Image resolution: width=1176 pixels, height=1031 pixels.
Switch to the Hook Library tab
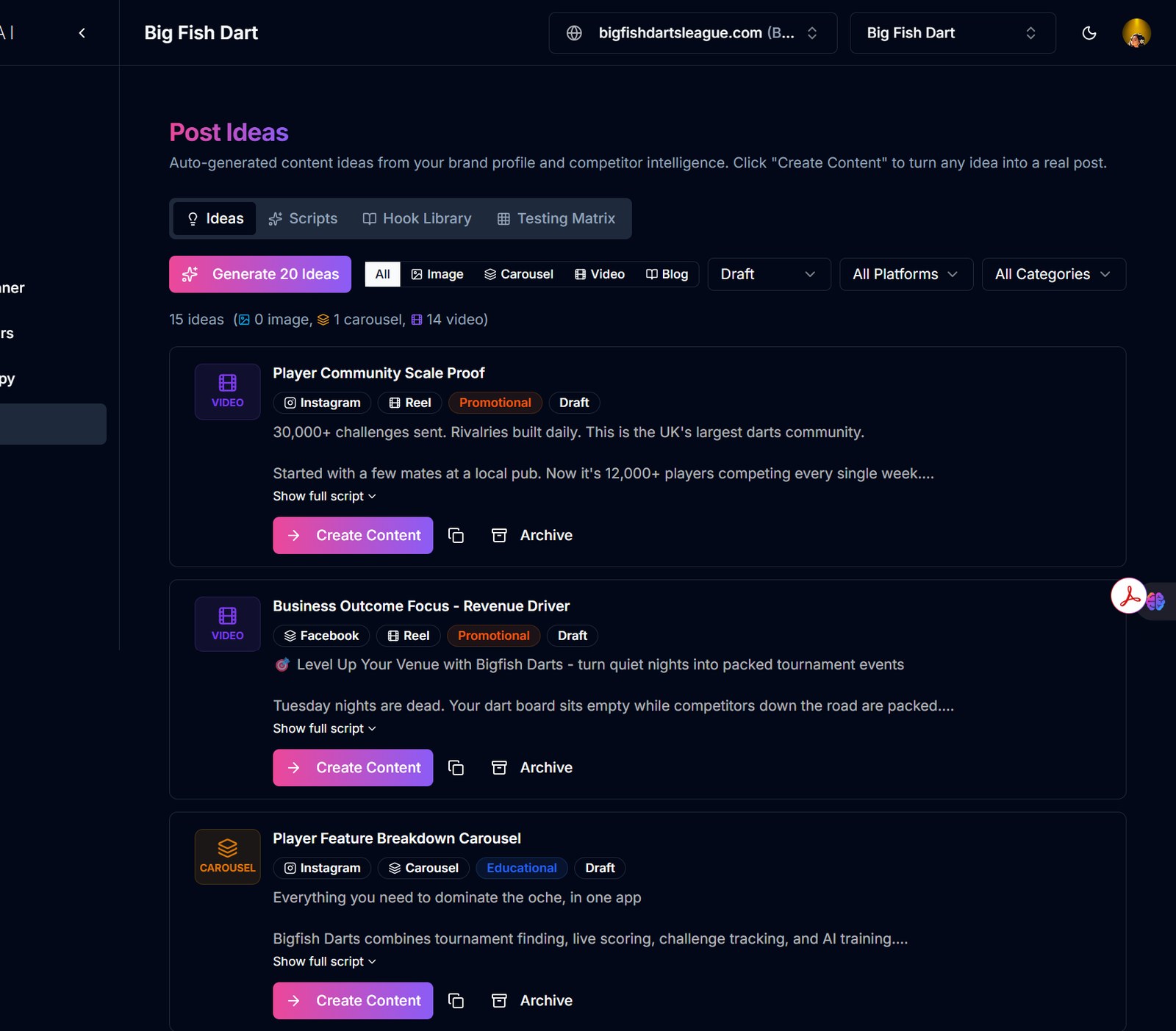(417, 218)
